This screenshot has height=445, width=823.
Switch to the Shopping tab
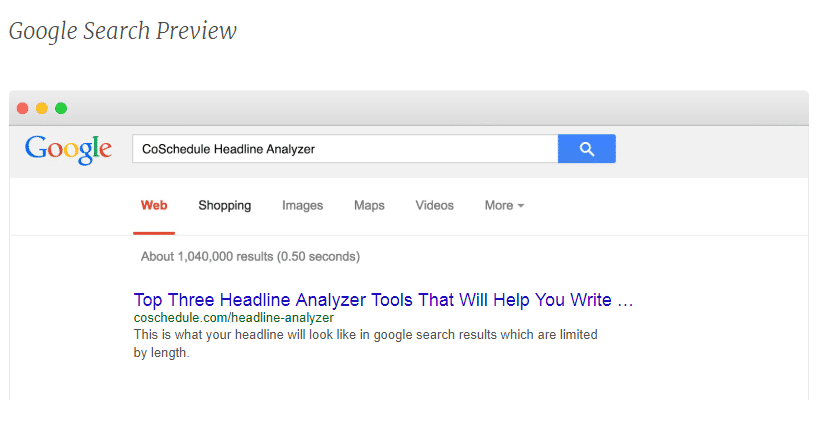pos(224,206)
